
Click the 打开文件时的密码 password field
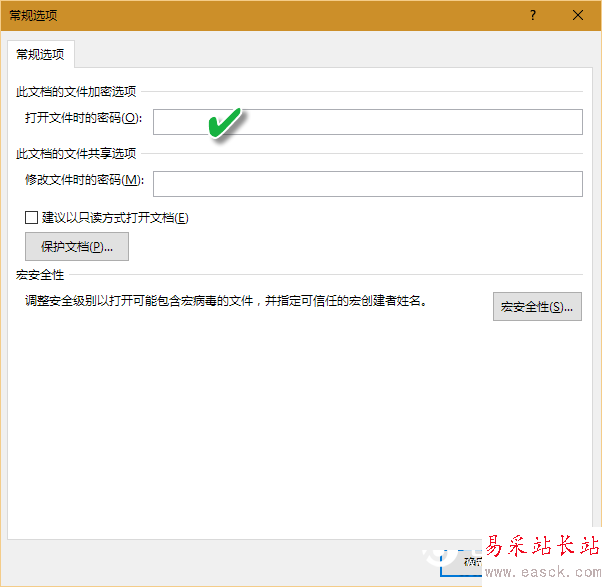(x=368, y=122)
